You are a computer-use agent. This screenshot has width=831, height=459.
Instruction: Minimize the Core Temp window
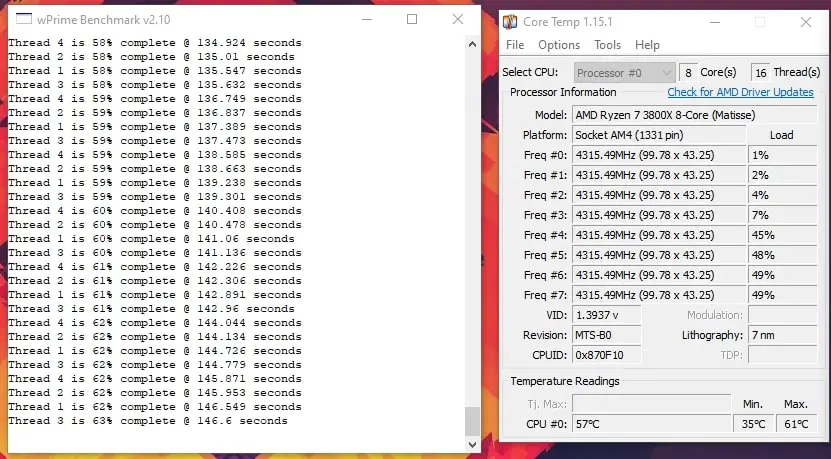coord(715,22)
